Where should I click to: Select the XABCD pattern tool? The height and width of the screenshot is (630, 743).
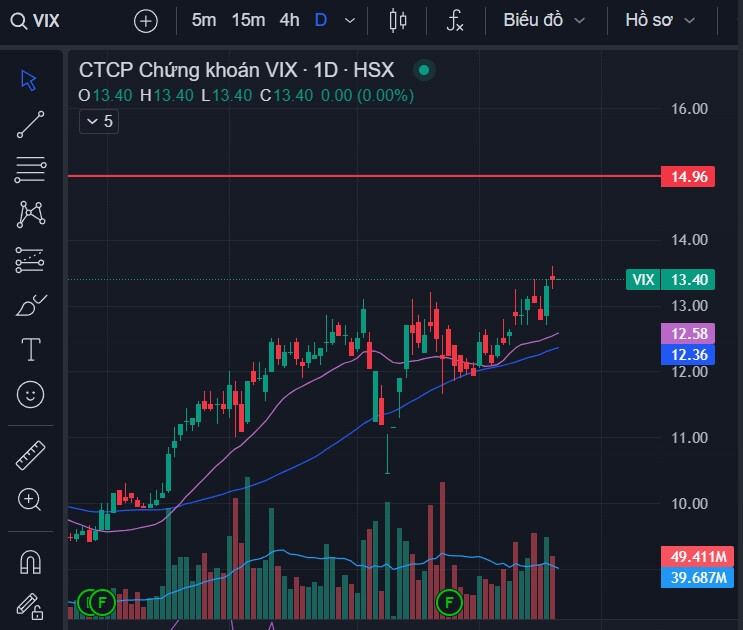tap(30, 214)
